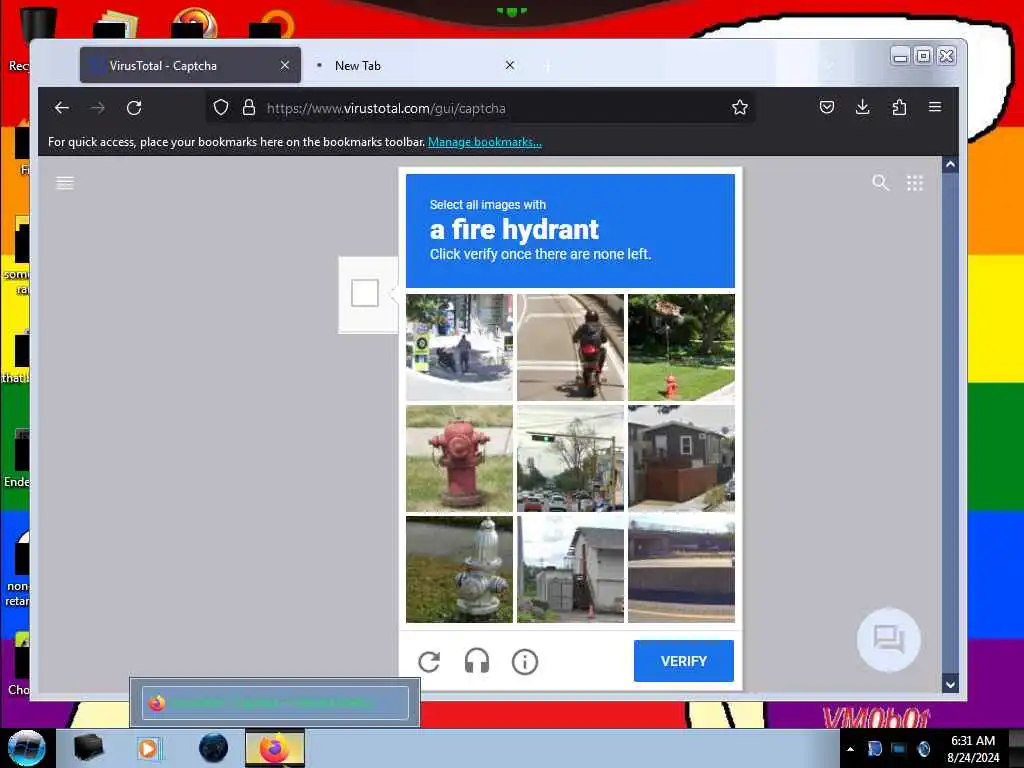
Task: Click the flag tray icon
Action: (x=874, y=748)
